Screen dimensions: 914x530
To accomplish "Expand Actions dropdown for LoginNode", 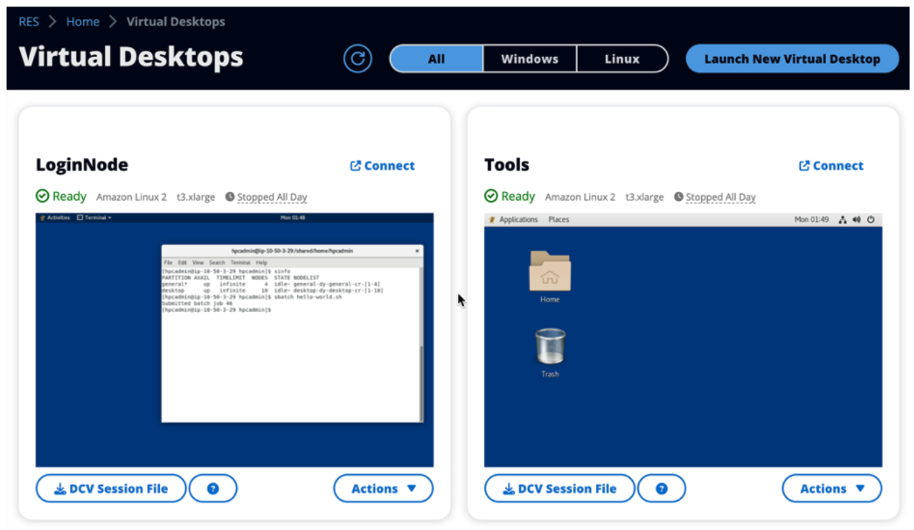I will 383,489.
